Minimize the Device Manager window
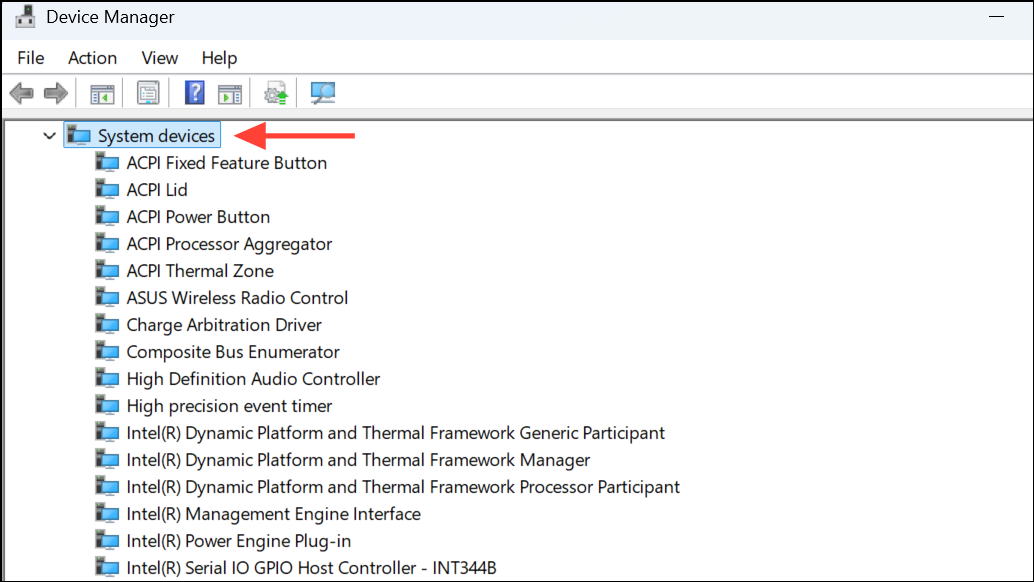 [x=996, y=16]
